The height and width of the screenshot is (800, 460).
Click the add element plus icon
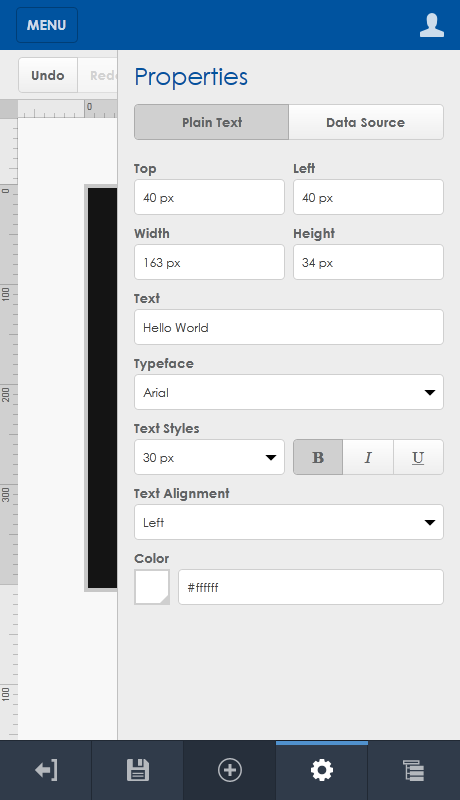click(x=229, y=770)
